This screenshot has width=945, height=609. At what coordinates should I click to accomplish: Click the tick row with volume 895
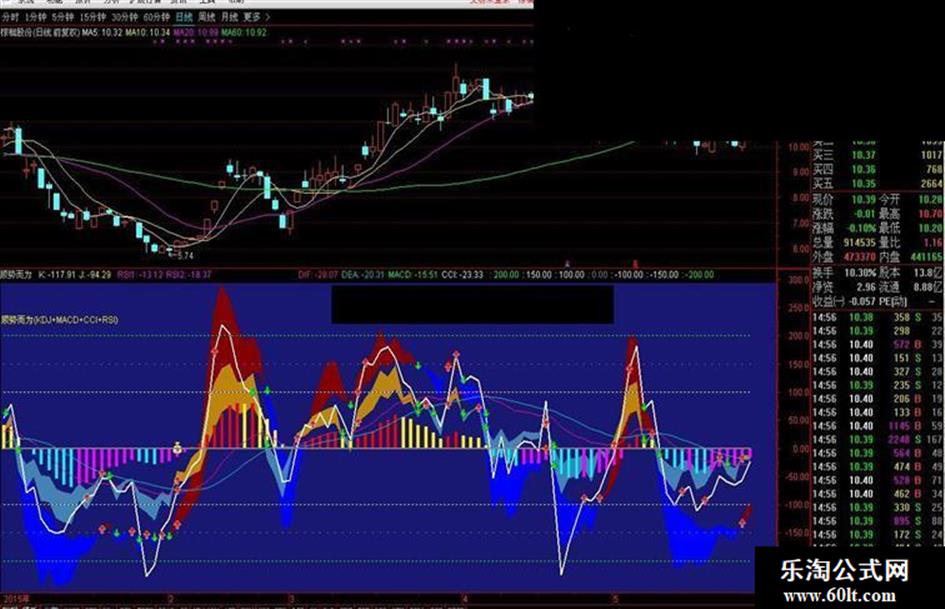point(878,520)
